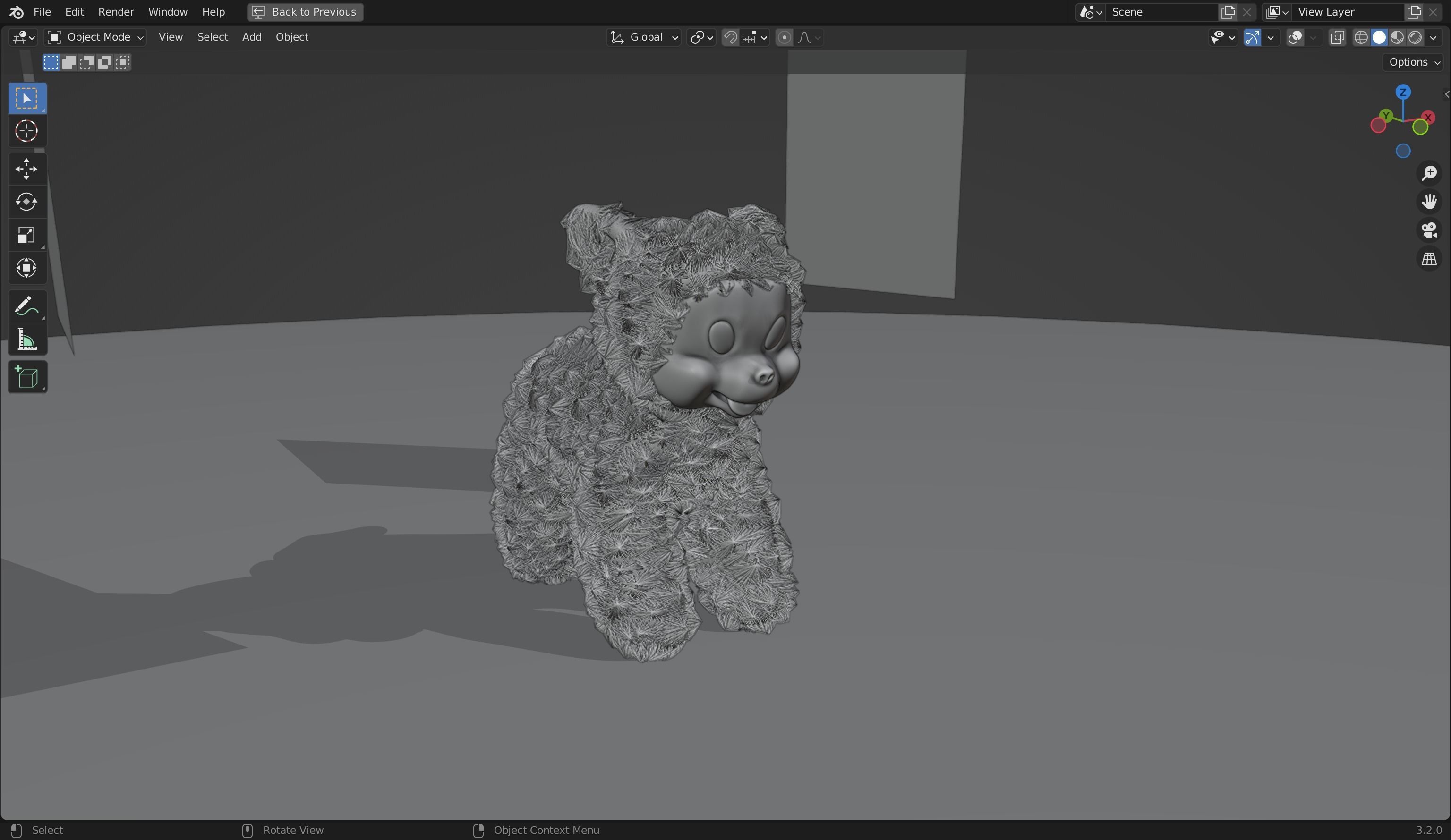Expand the gizmo options arrow
Screen dimensions: 1451x840
coord(1271,37)
